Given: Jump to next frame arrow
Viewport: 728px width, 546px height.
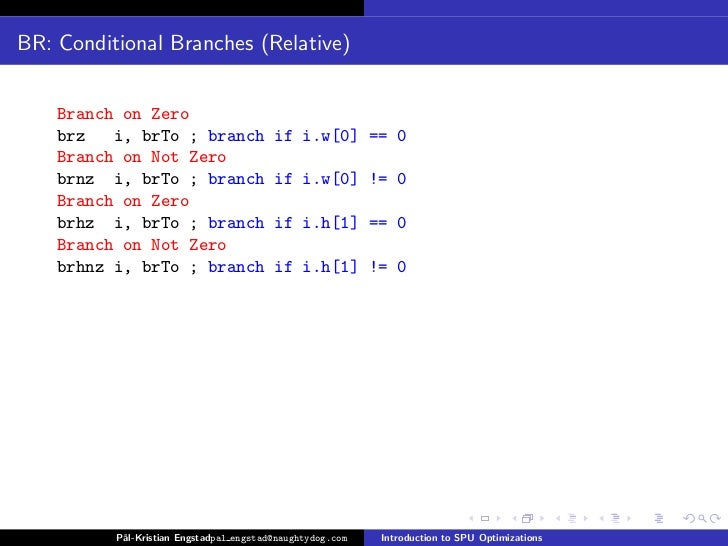Looking at the screenshot, I should [x=542, y=518].
